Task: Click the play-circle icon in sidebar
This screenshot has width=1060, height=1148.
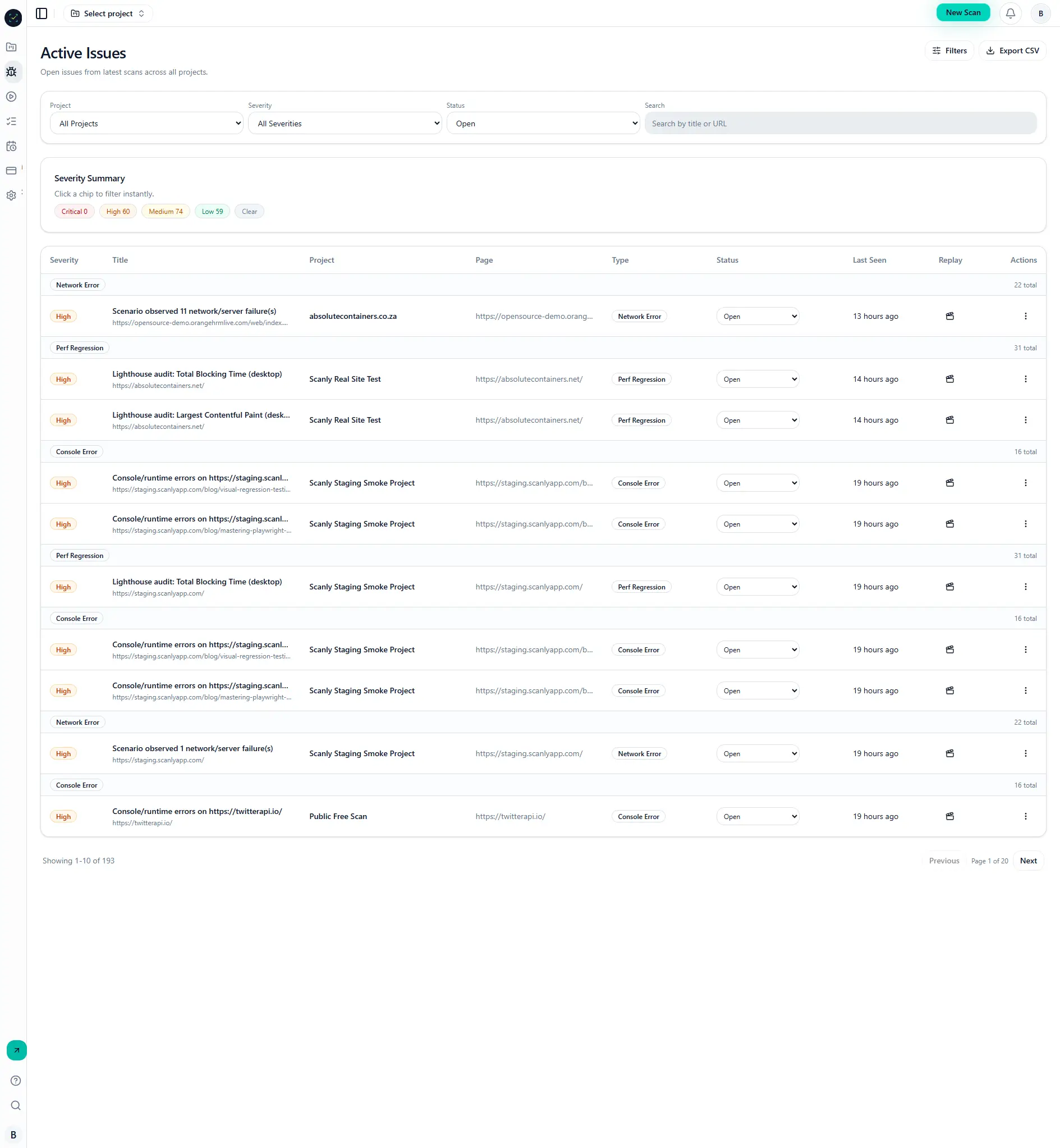Action: click(11, 97)
